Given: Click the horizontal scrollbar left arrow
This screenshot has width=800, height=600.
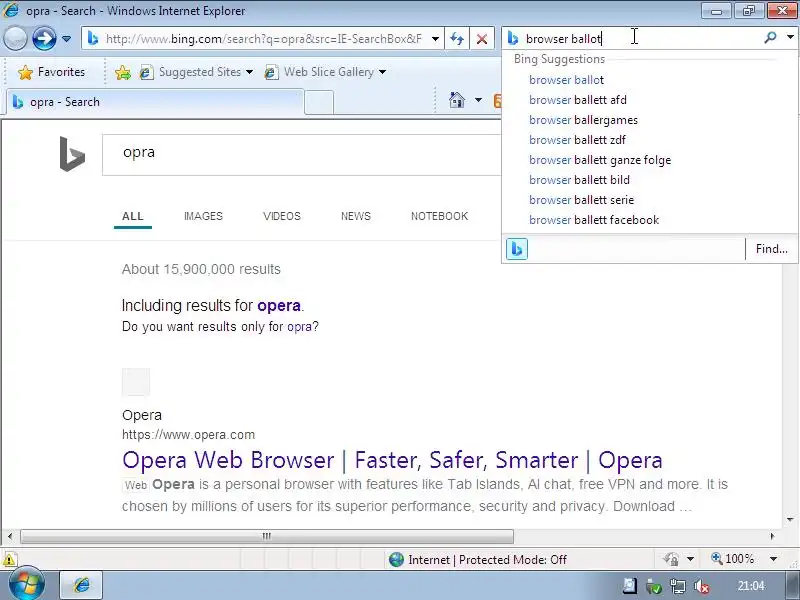Looking at the screenshot, I should click(10, 536).
